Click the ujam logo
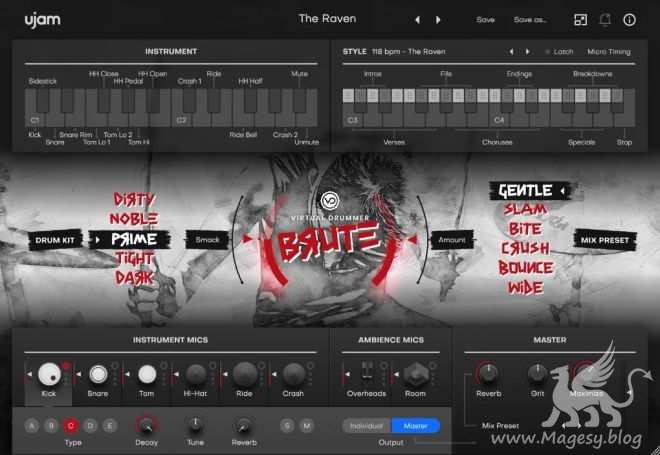This screenshot has width=660, height=455. [x=43, y=20]
